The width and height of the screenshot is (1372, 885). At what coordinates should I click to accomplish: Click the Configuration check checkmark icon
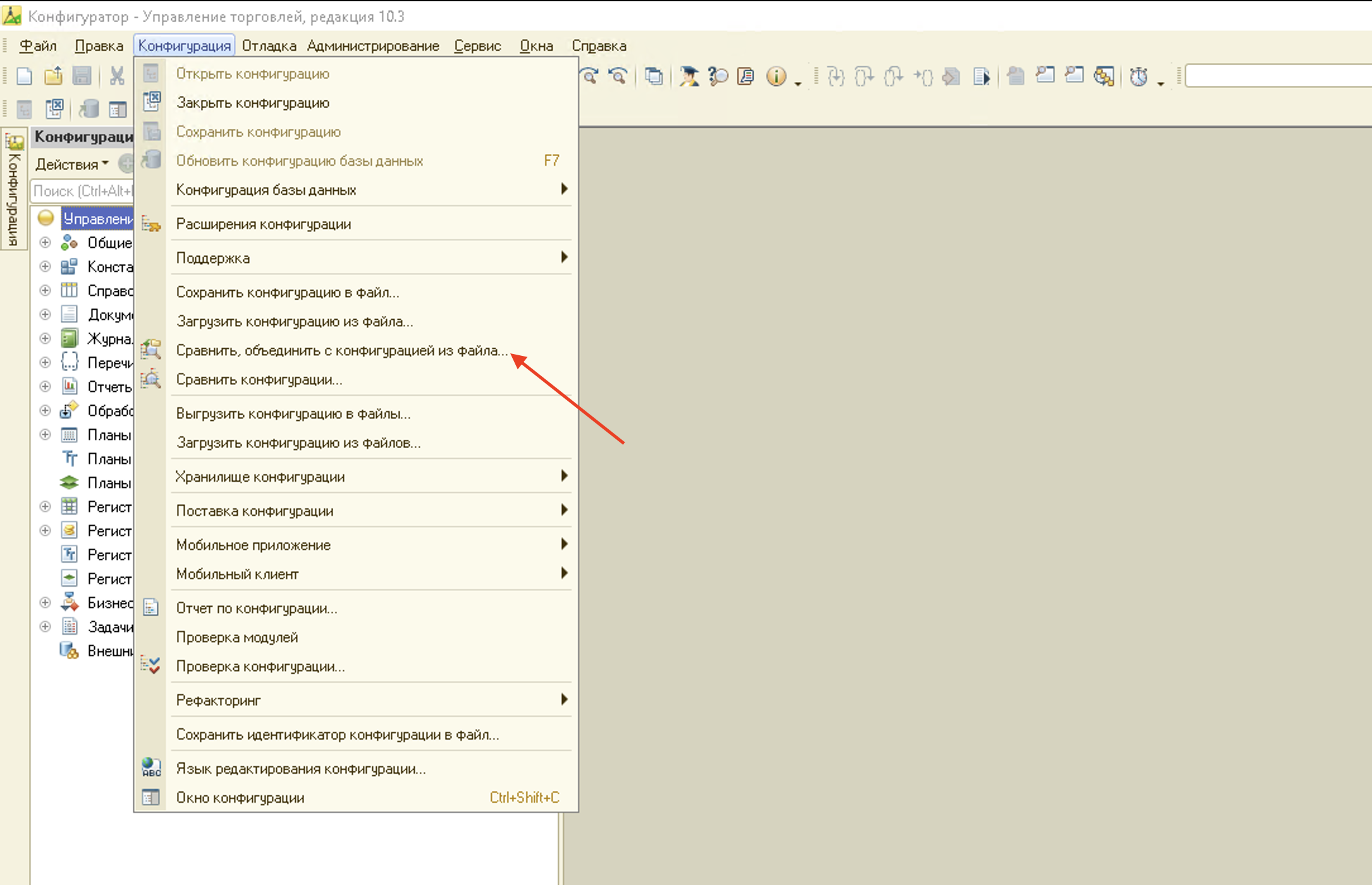click(x=151, y=666)
